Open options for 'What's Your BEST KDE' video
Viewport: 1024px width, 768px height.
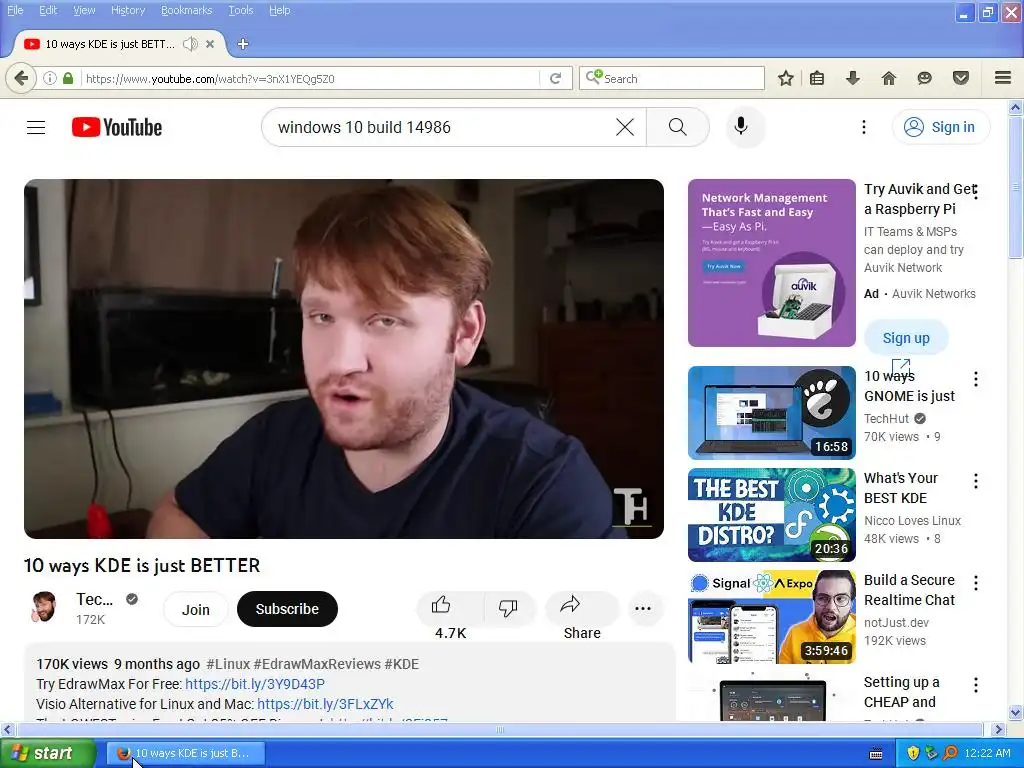tap(976, 481)
